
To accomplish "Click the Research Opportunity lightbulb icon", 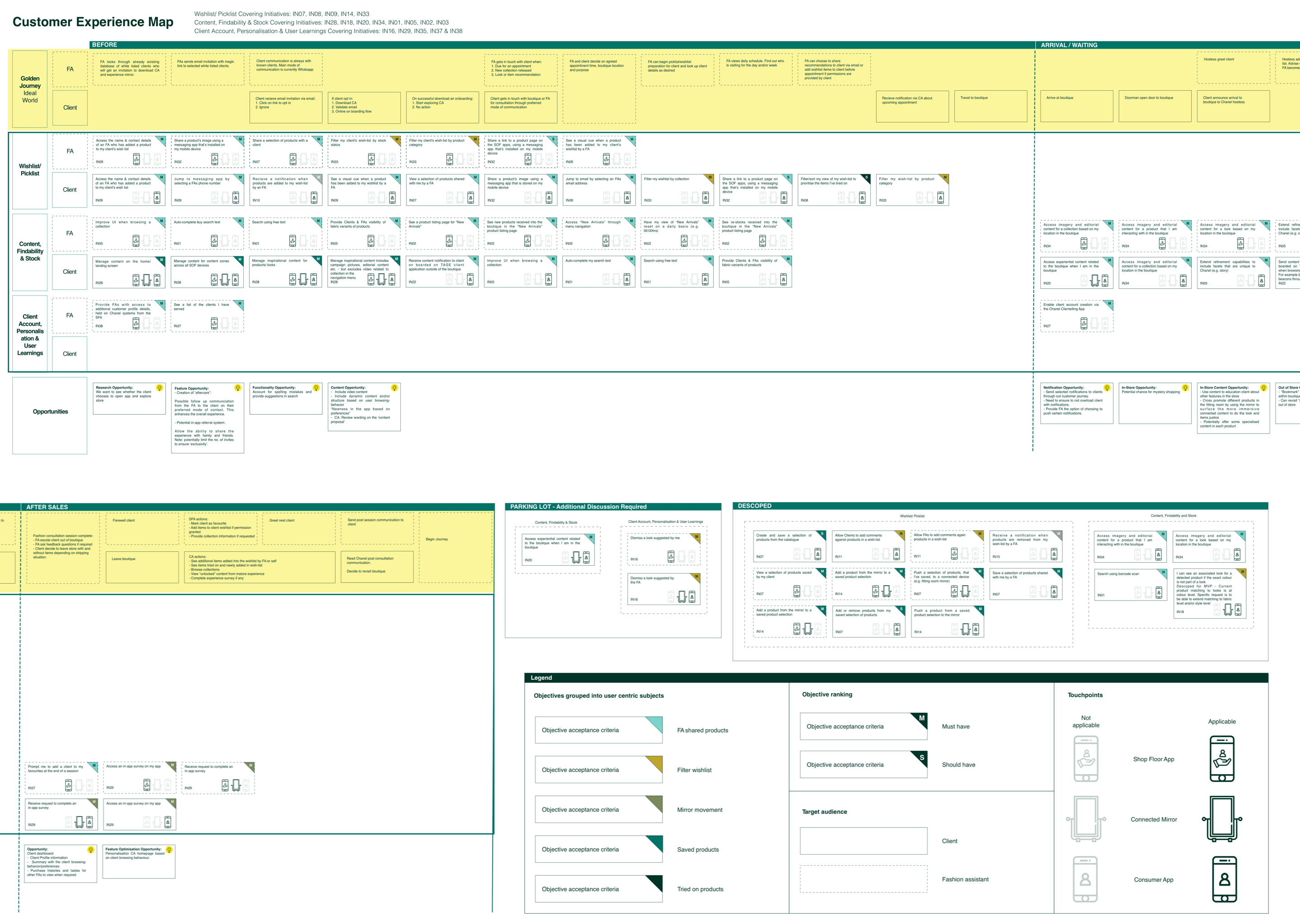I will tap(159, 388).
